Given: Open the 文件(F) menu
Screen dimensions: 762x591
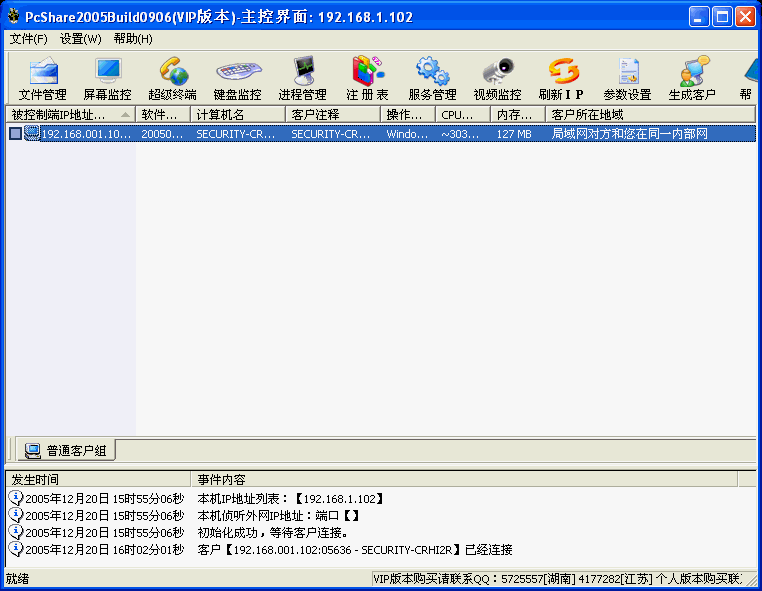Looking at the screenshot, I should (x=28, y=39).
